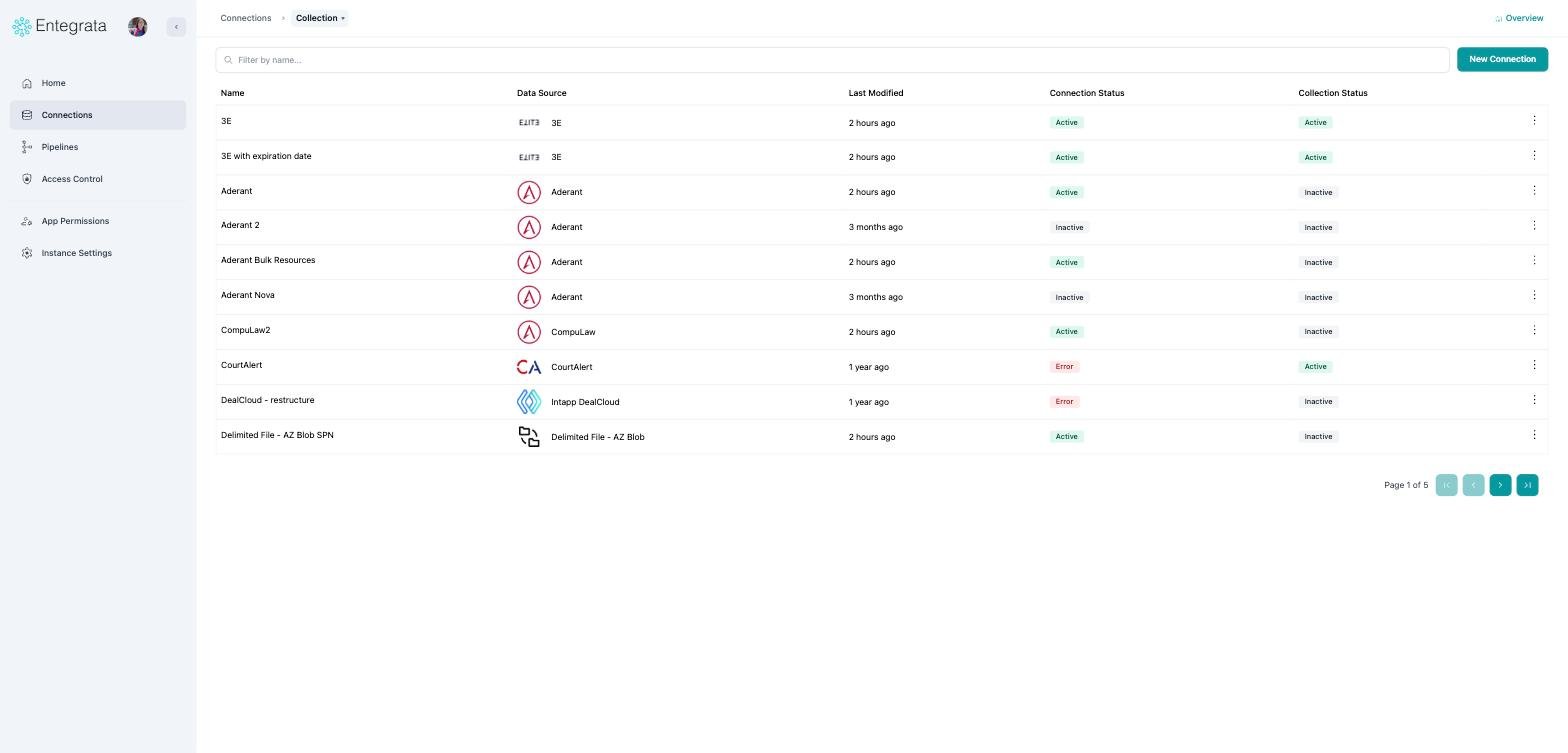The height and width of the screenshot is (753, 1568).
Task: Open App Permissions from the sidebar
Action: point(98,221)
